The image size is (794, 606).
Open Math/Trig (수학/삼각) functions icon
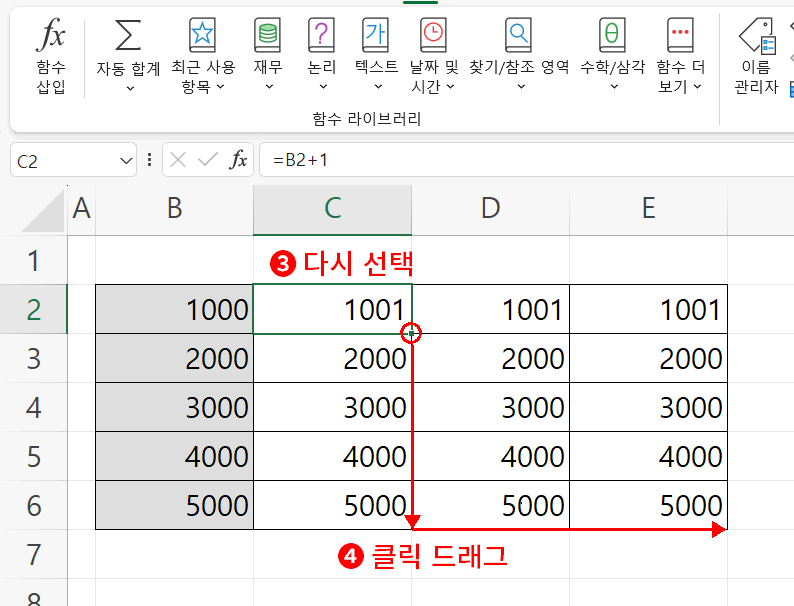click(x=612, y=34)
